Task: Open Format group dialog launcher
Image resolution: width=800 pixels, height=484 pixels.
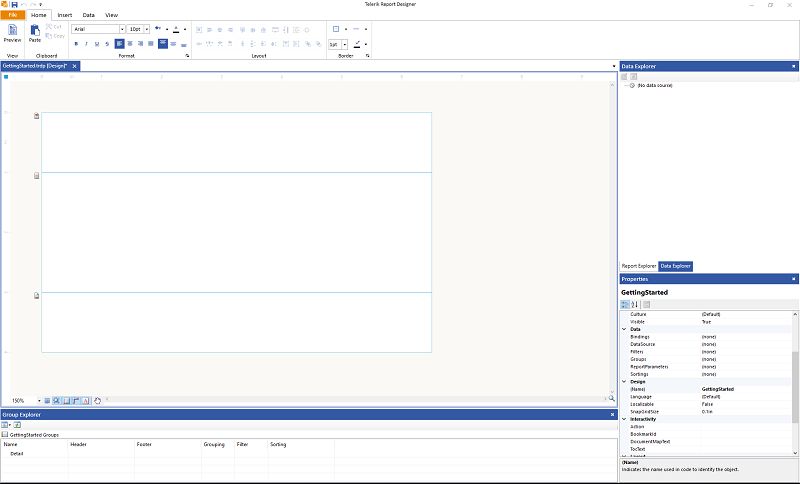Action: coord(187,55)
